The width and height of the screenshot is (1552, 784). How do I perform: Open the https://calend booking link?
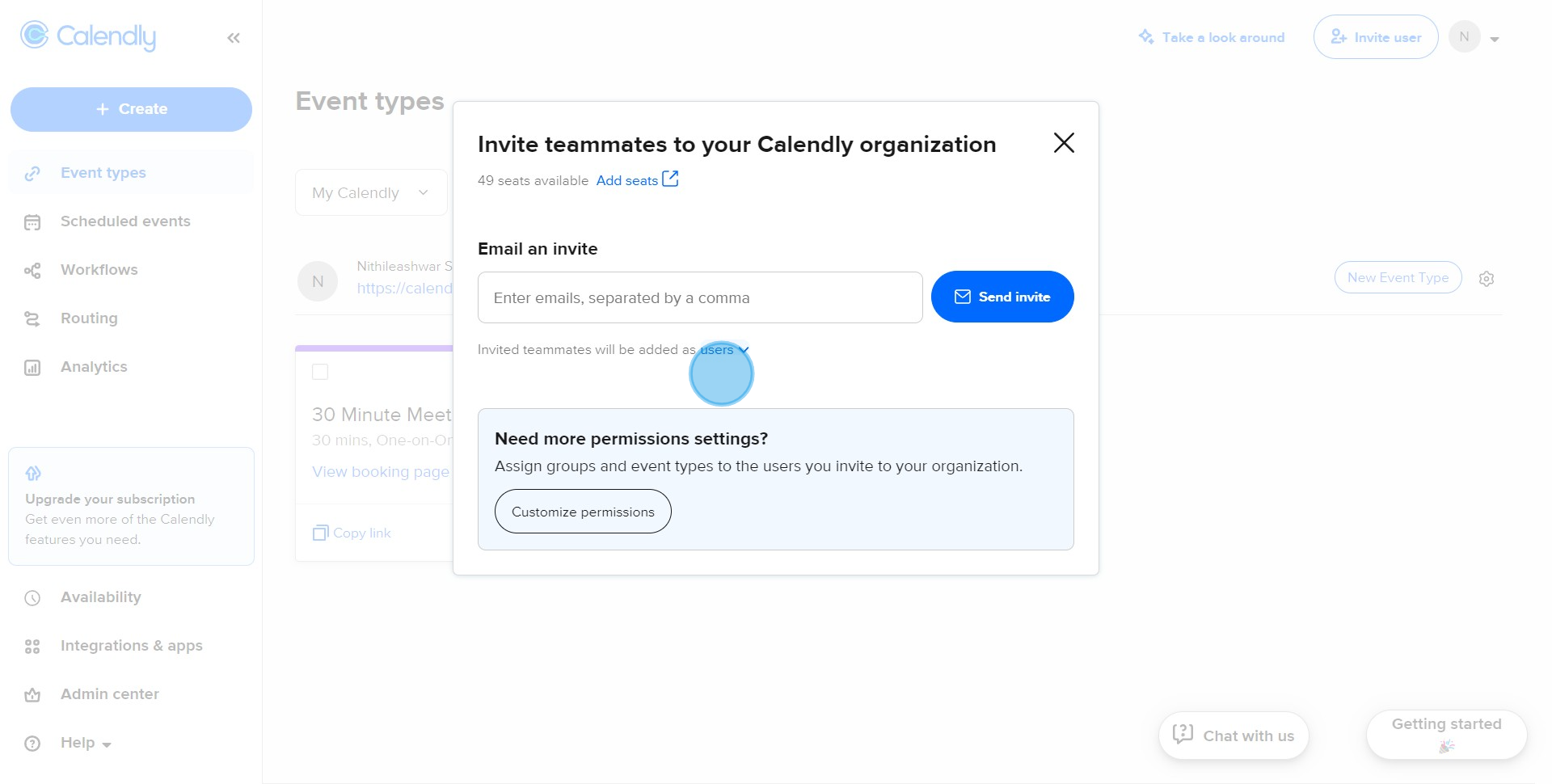[x=405, y=289]
